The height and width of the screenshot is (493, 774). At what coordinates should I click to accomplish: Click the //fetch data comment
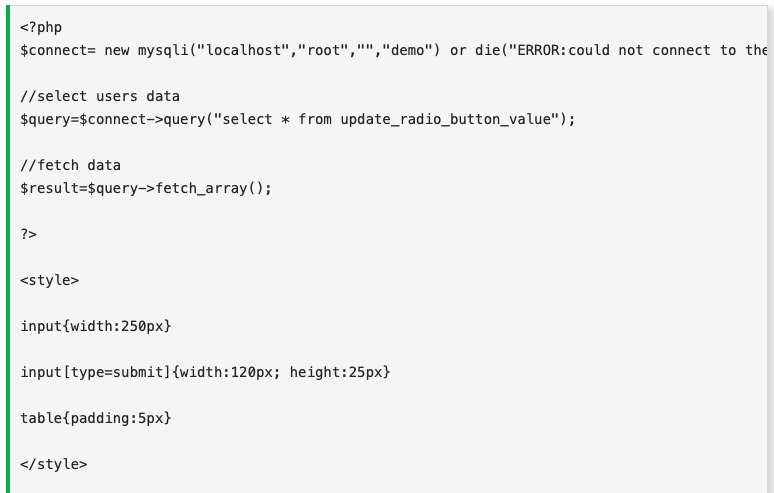coord(70,165)
